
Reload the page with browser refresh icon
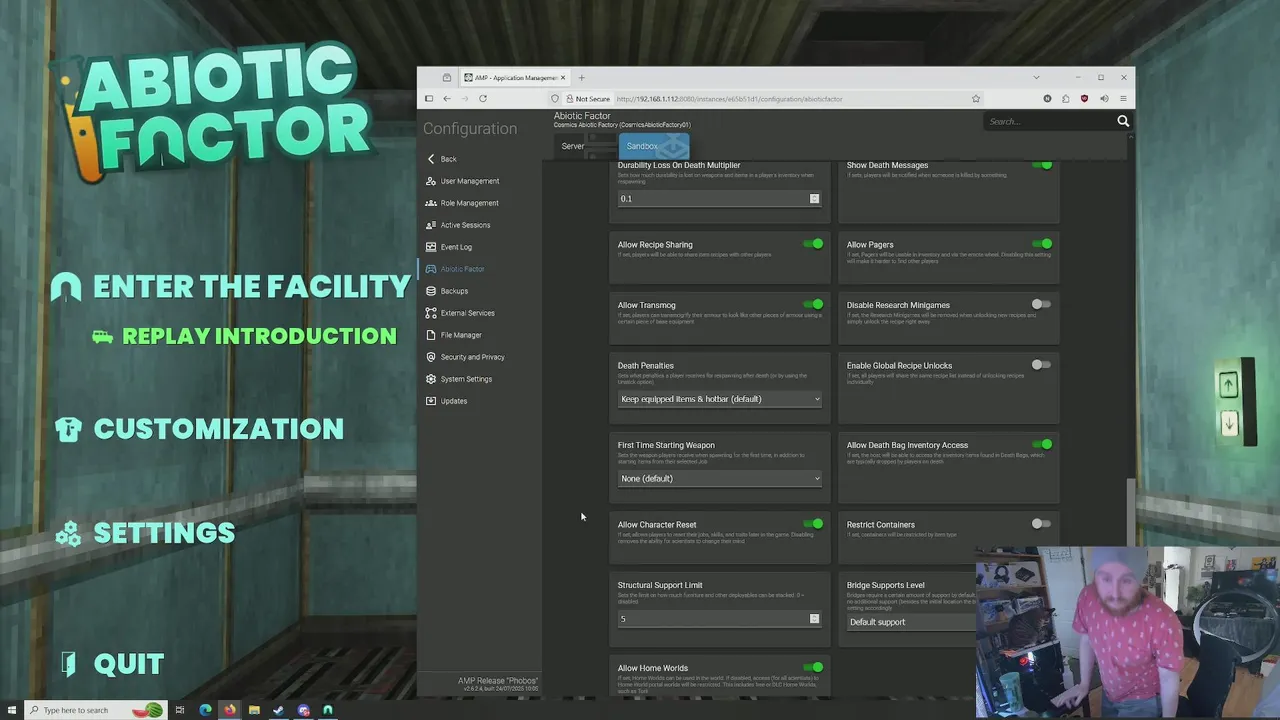tap(483, 98)
